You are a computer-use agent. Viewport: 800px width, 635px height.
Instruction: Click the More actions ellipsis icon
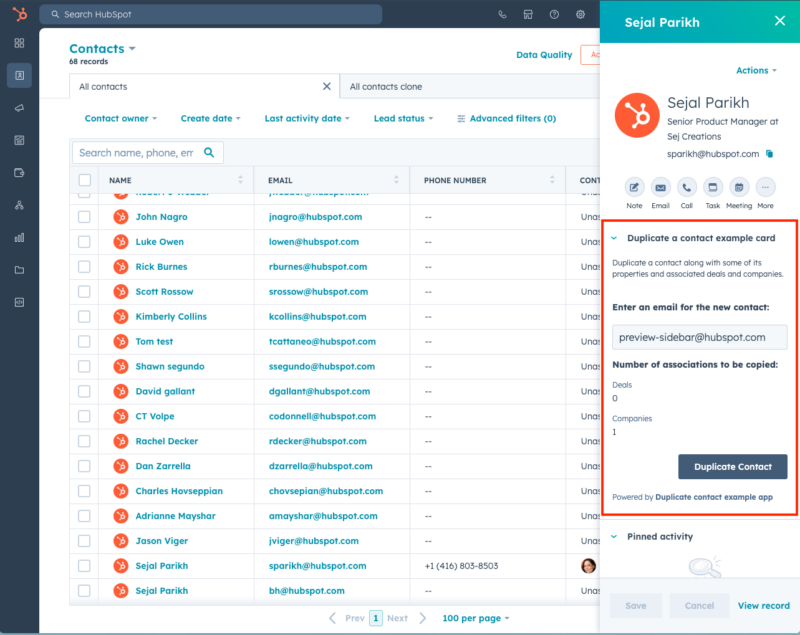pos(765,187)
